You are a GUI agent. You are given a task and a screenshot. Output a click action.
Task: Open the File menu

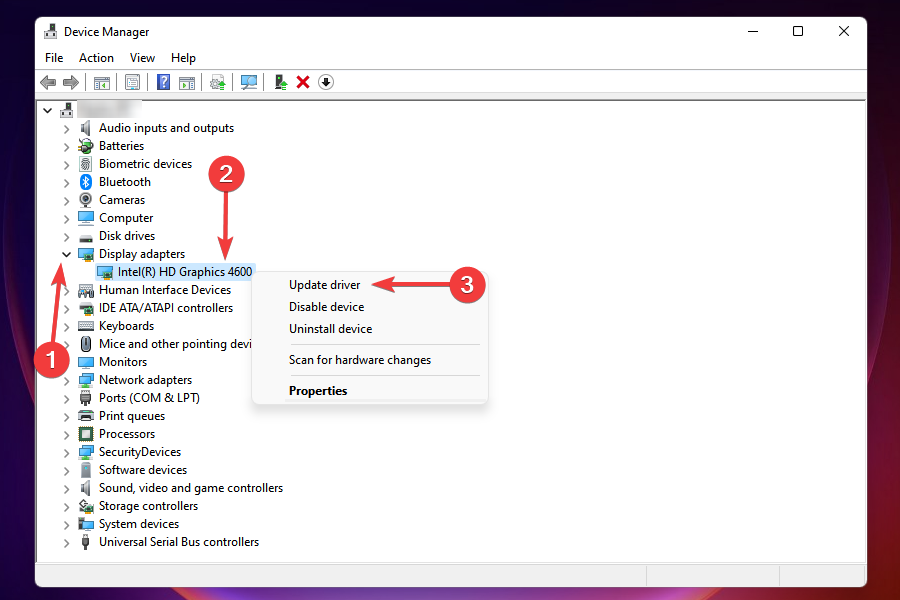pyautogui.click(x=54, y=58)
